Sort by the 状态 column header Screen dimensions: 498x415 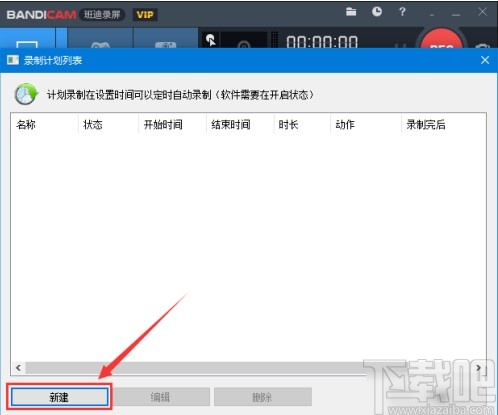(108, 125)
